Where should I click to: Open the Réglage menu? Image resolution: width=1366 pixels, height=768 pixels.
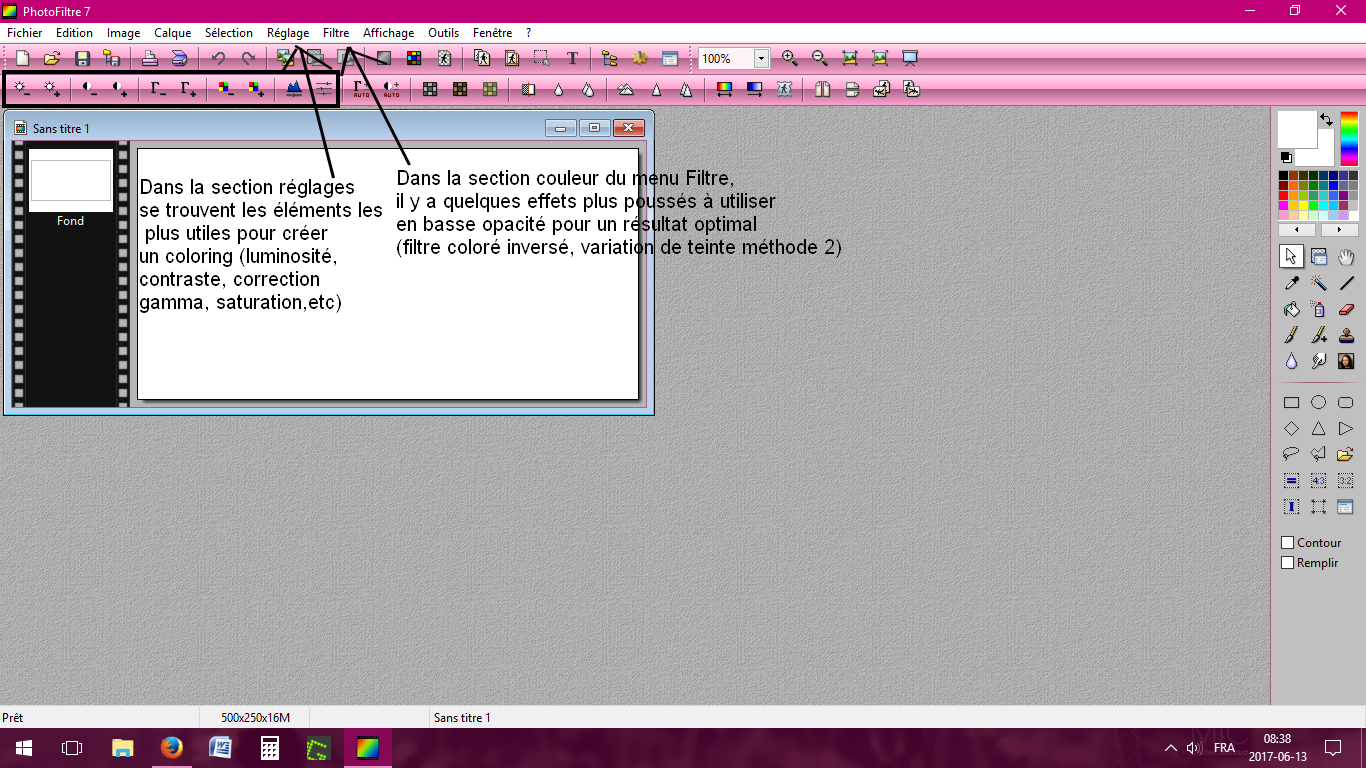point(288,33)
